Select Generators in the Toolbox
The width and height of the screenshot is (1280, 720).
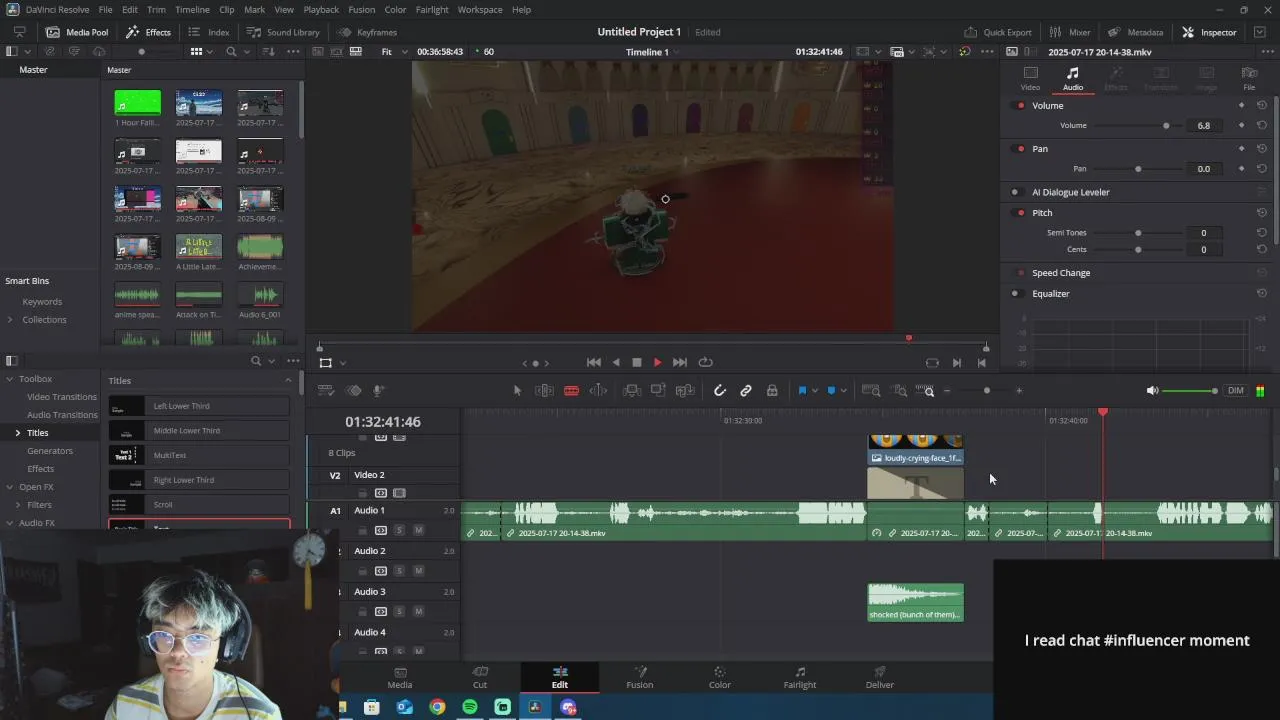click(x=50, y=451)
